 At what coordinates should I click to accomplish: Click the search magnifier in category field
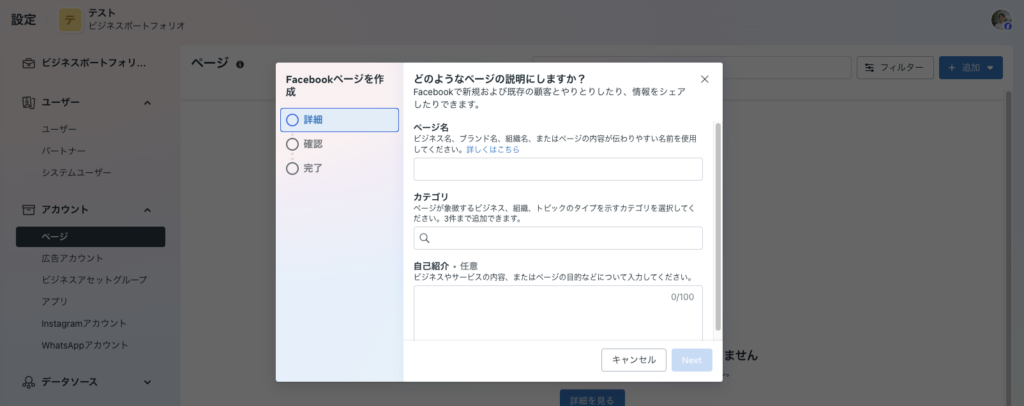point(425,238)
